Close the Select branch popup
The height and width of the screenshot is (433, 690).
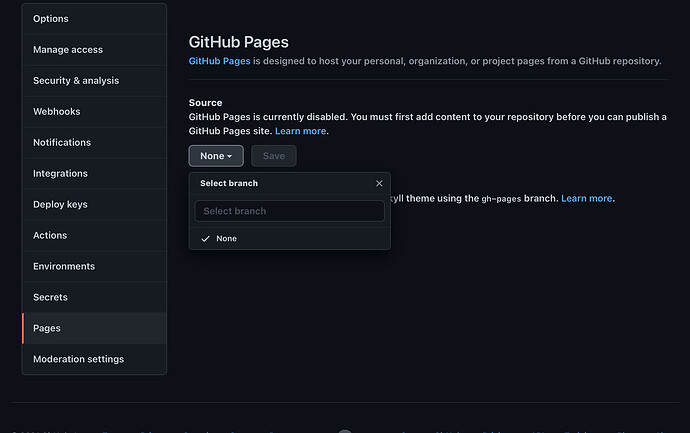[379, 183]
